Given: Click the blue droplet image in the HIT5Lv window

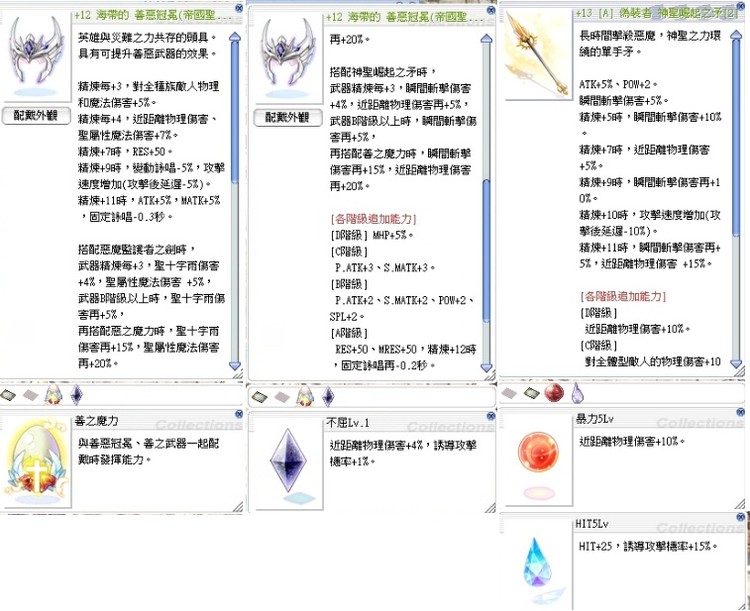Looking at the screenshot, I should click(538, 563).
